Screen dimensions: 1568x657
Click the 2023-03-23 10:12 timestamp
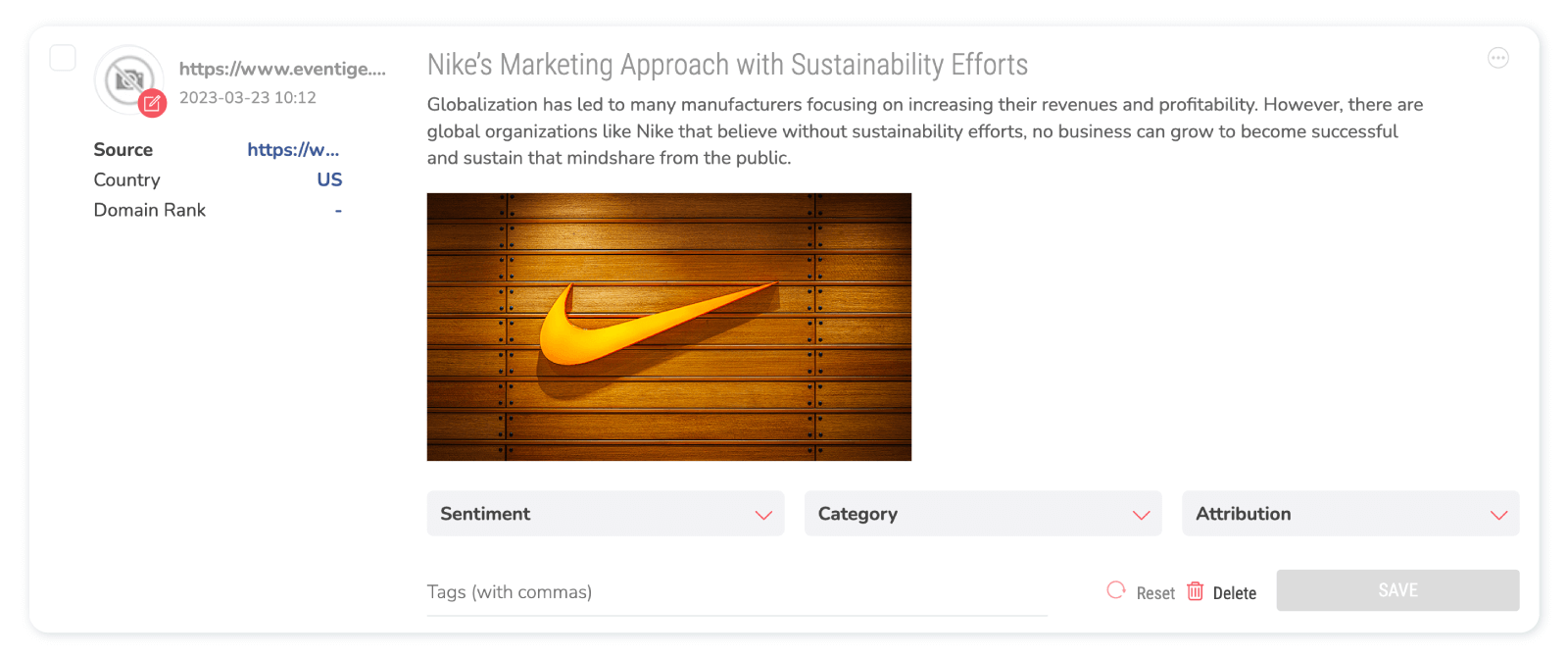(248, 98)
